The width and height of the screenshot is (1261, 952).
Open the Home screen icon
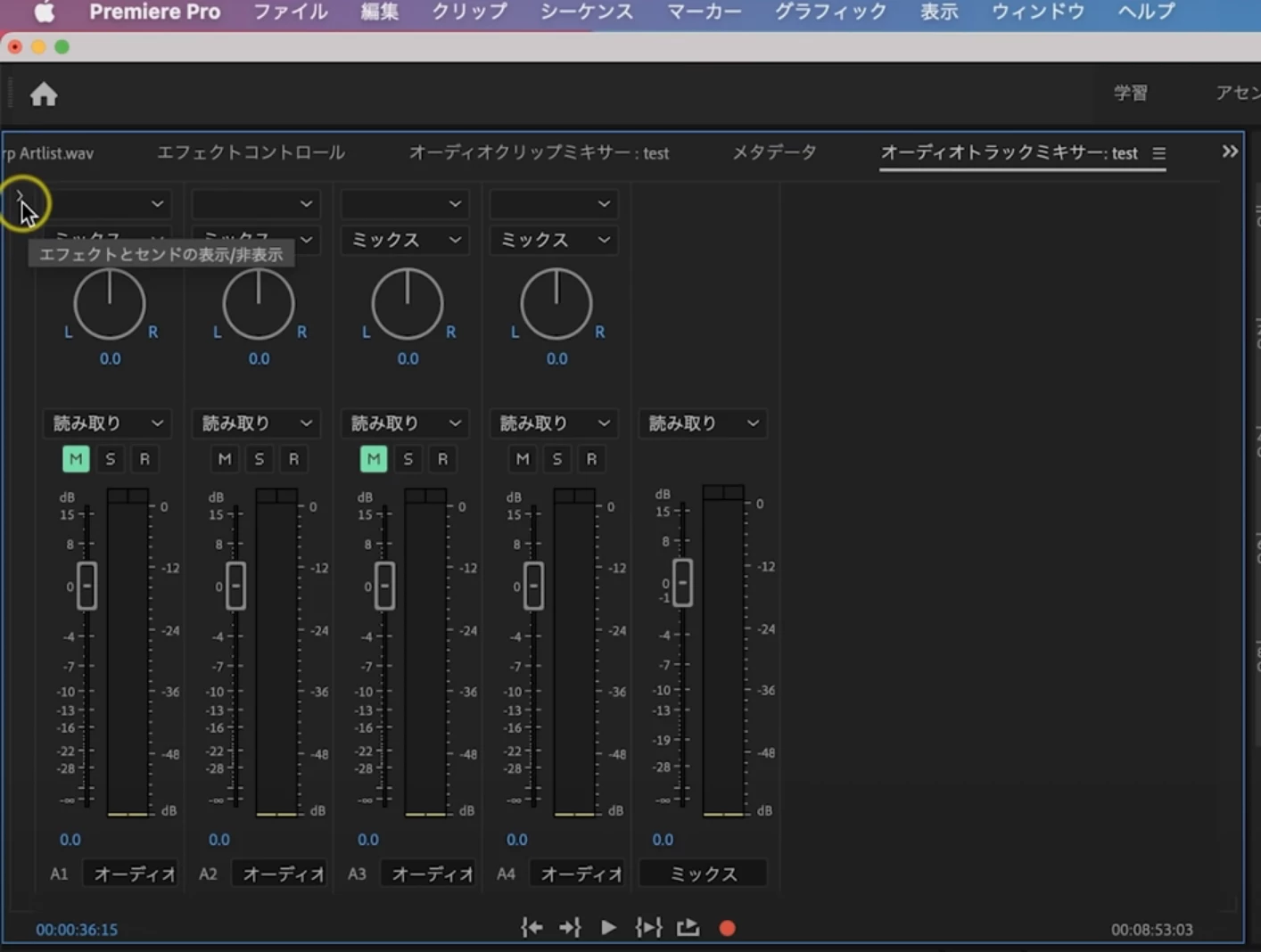43,94
